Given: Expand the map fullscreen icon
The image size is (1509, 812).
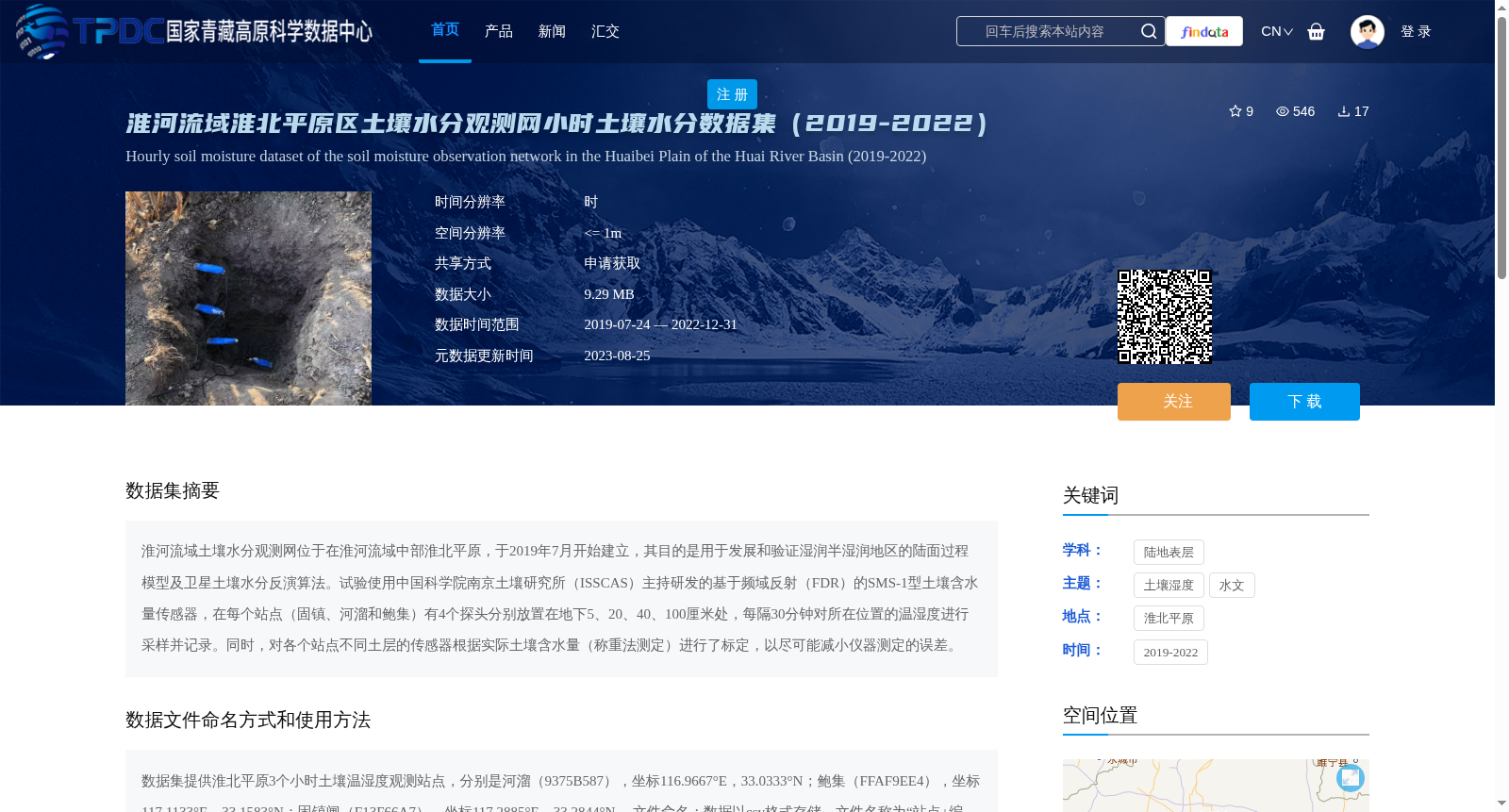Looking at the screenshot, I should (1351, 777).
